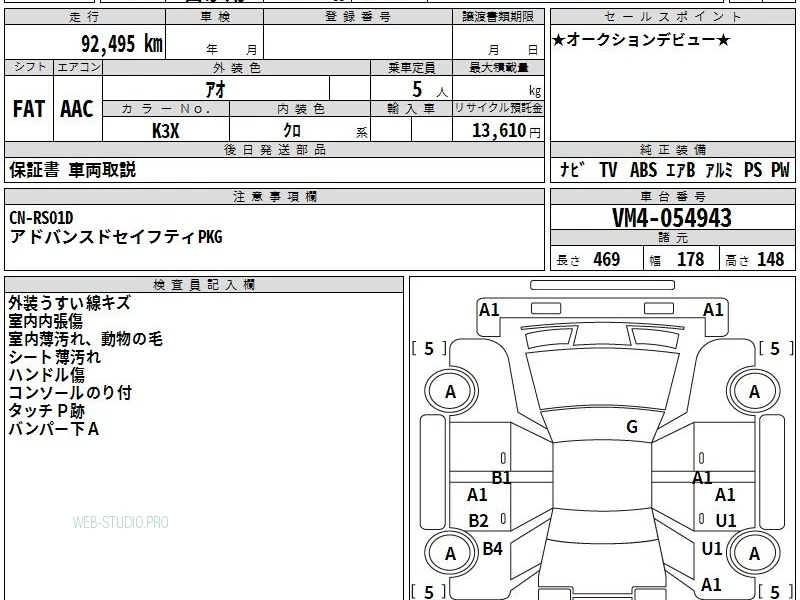This screenshot has width=800, height=600.
Task: Click the エアコン header label
Action: click(x=78, y=67)
